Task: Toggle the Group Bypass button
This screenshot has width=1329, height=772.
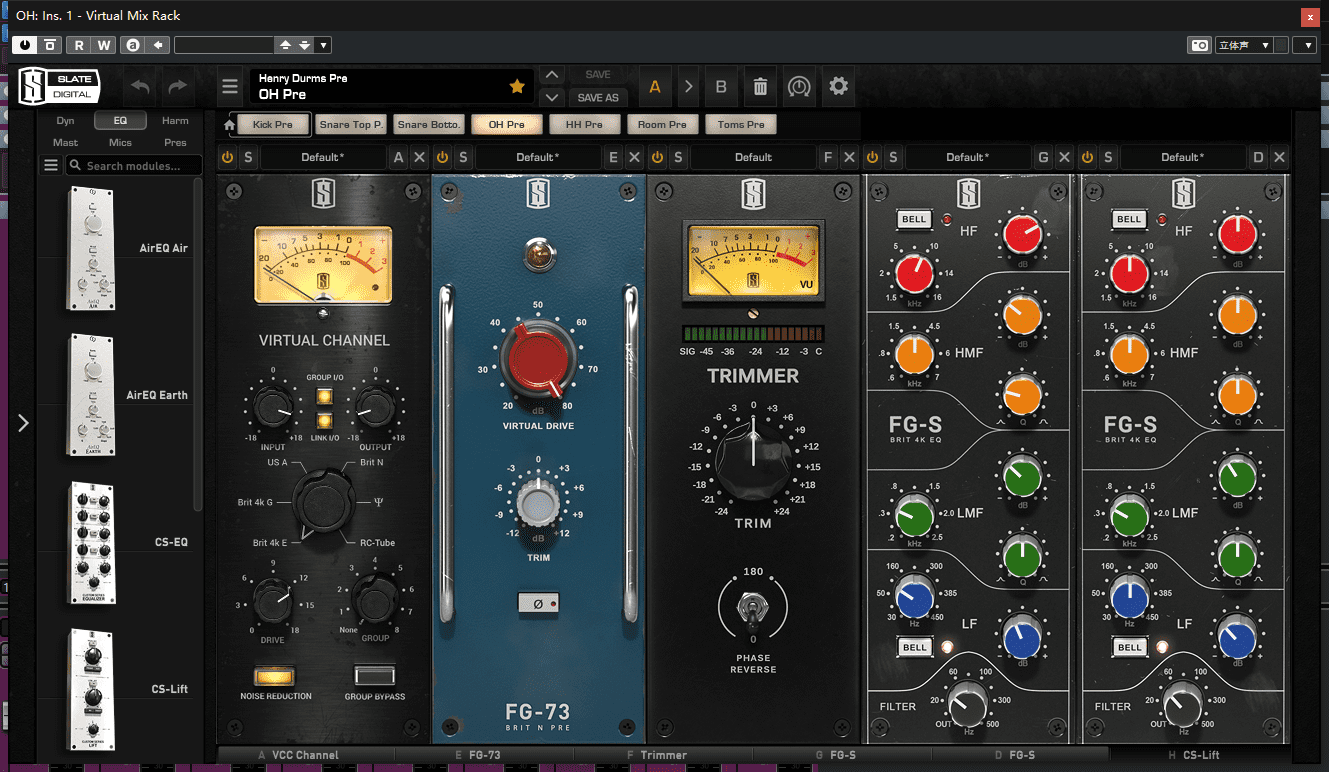Action: (375, 675)
